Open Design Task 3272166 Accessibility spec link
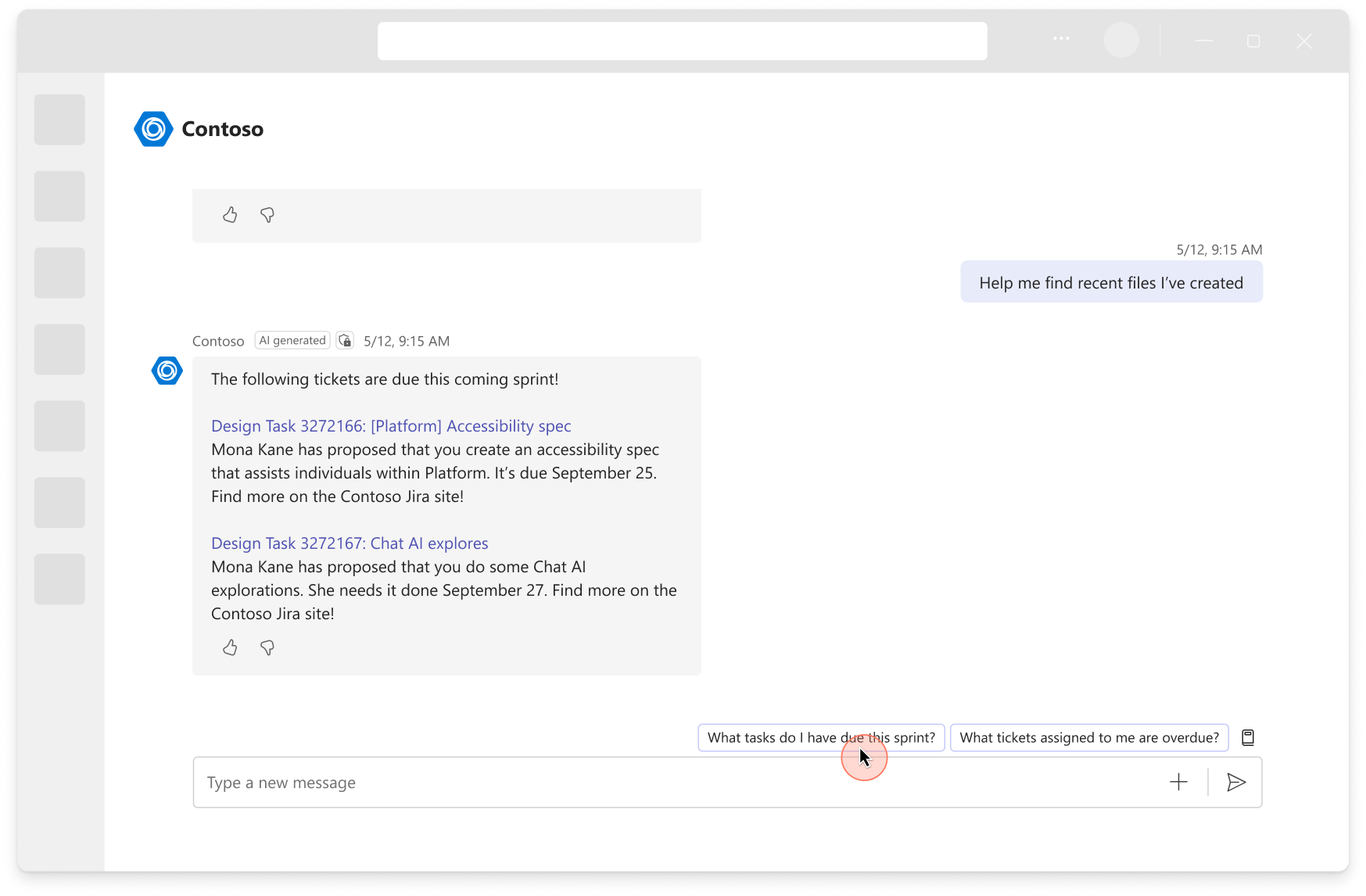 [x=390, y=426]
